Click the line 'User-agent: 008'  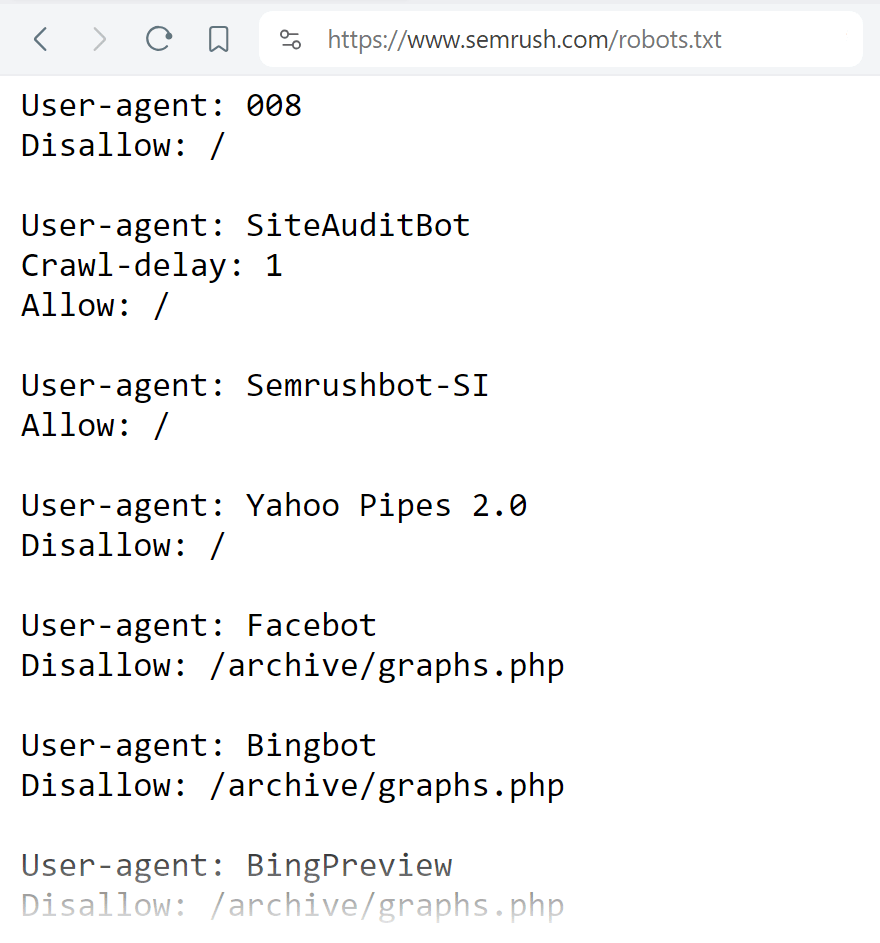coord(160,105)
